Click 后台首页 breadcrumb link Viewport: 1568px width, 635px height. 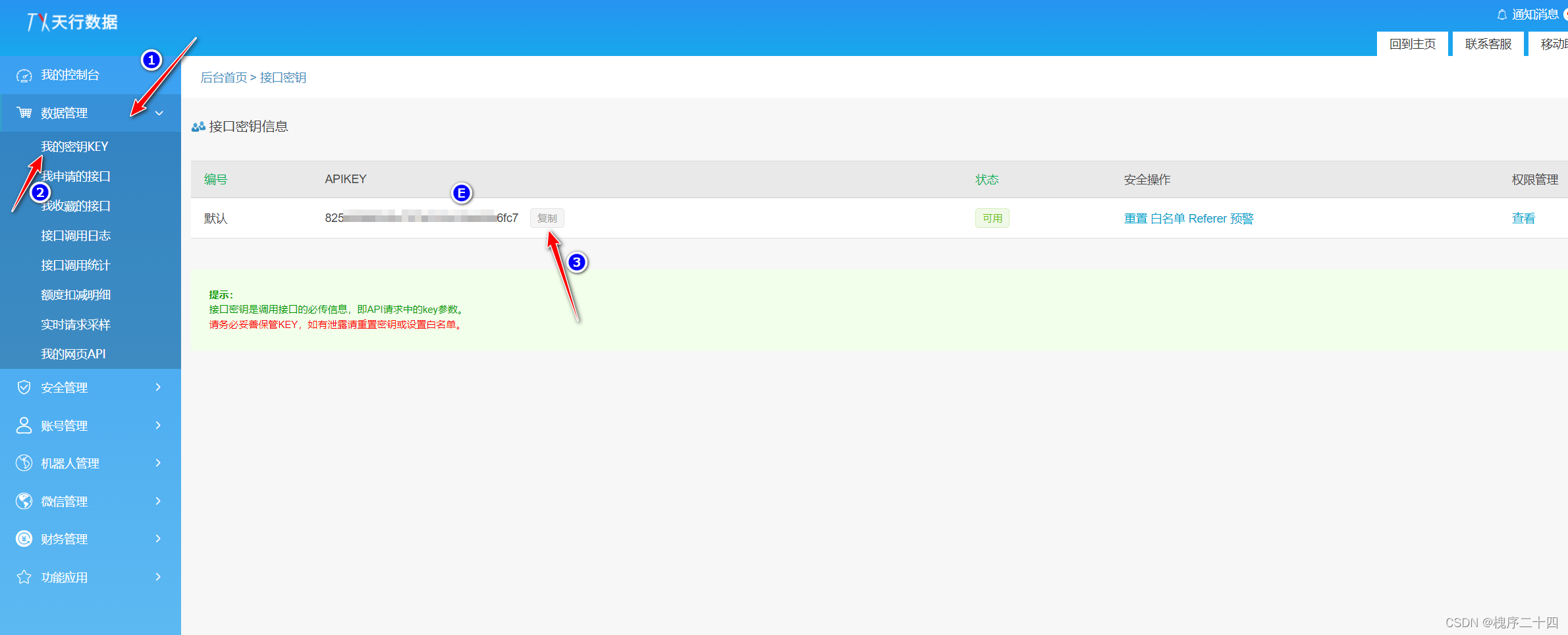coord(224,78)
